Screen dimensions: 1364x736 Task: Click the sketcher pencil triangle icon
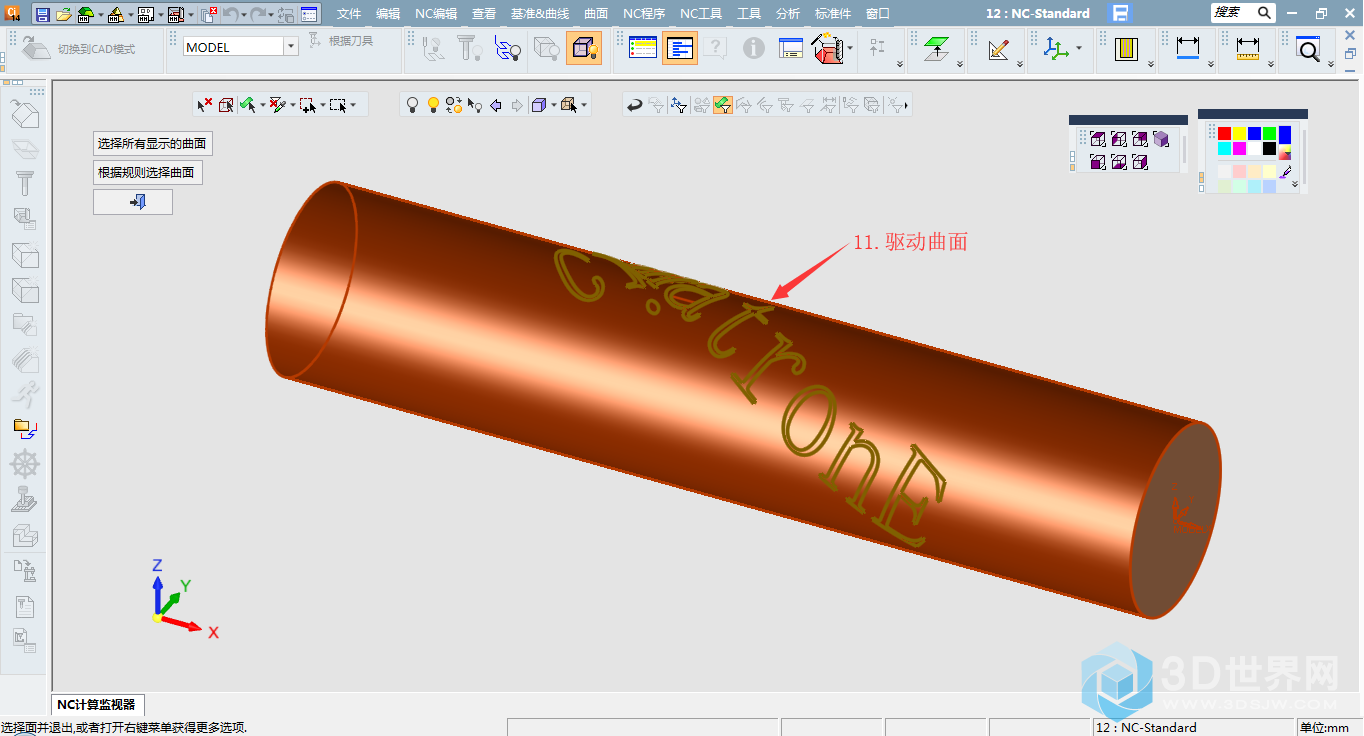pyautogui.click(x=998, y=48)
